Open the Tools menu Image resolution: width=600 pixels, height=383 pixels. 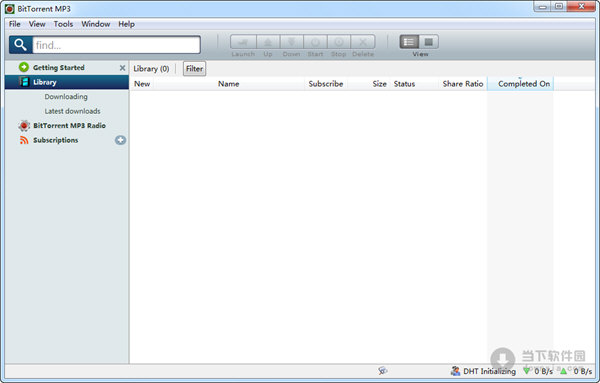pos(63,24)
